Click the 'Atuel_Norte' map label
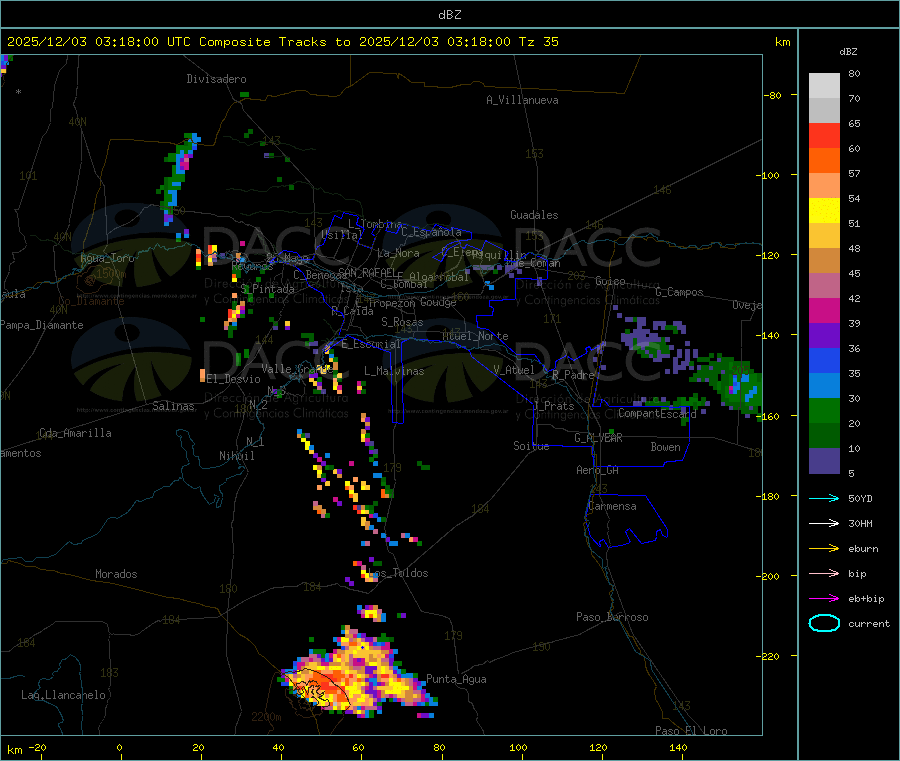 coord(475,336)
